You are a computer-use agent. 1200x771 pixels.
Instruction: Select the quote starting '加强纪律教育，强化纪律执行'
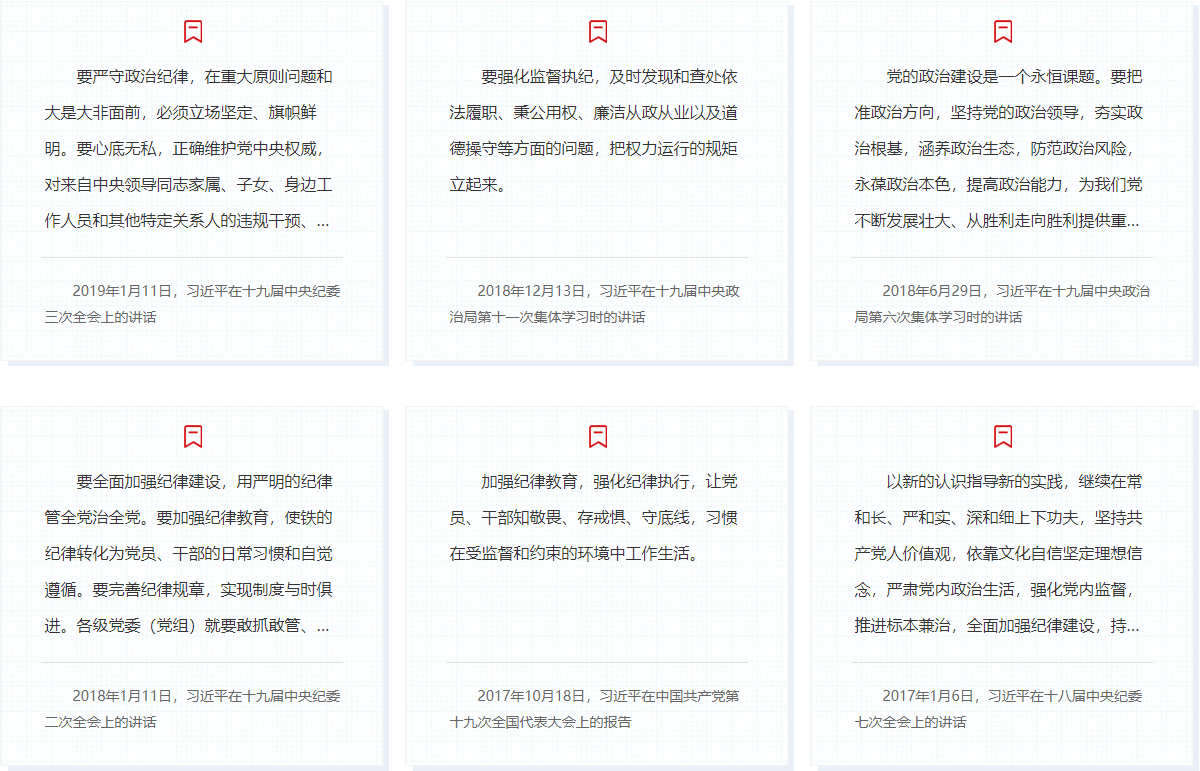(596, 518)
